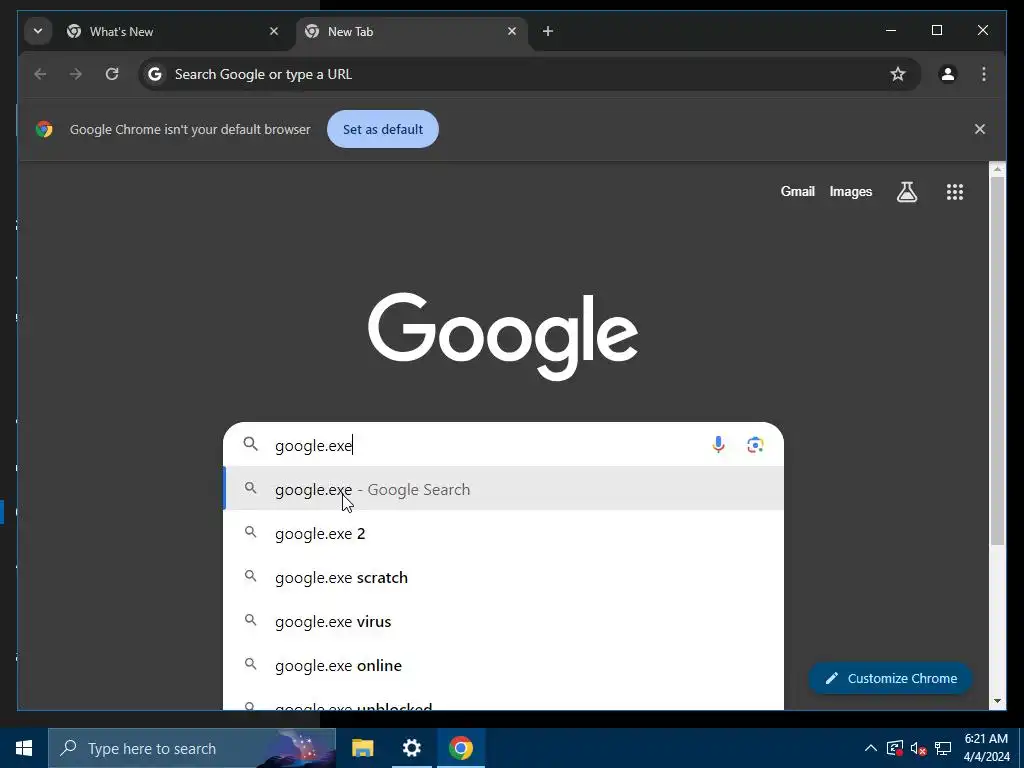Image resolution: width=1024 pixels, height=768 pixels.
Task: Click the scrollbar up arrow
Action: point(997,169)
